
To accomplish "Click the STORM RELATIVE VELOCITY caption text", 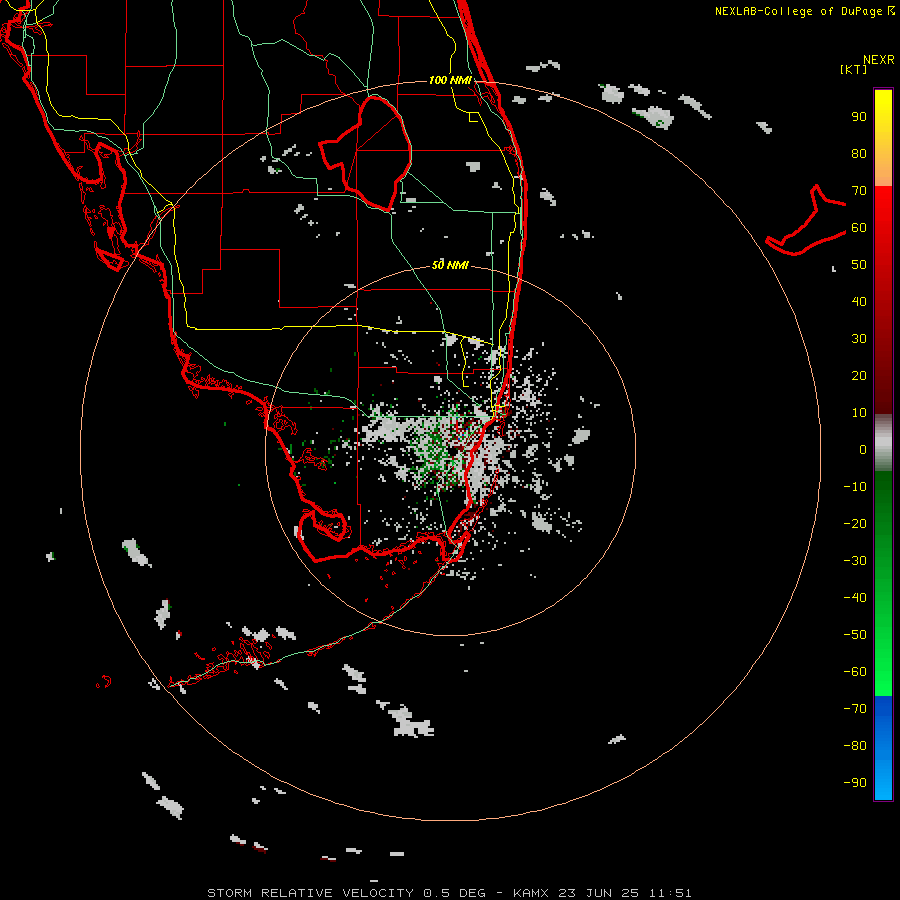I will [x=310, y=893].
